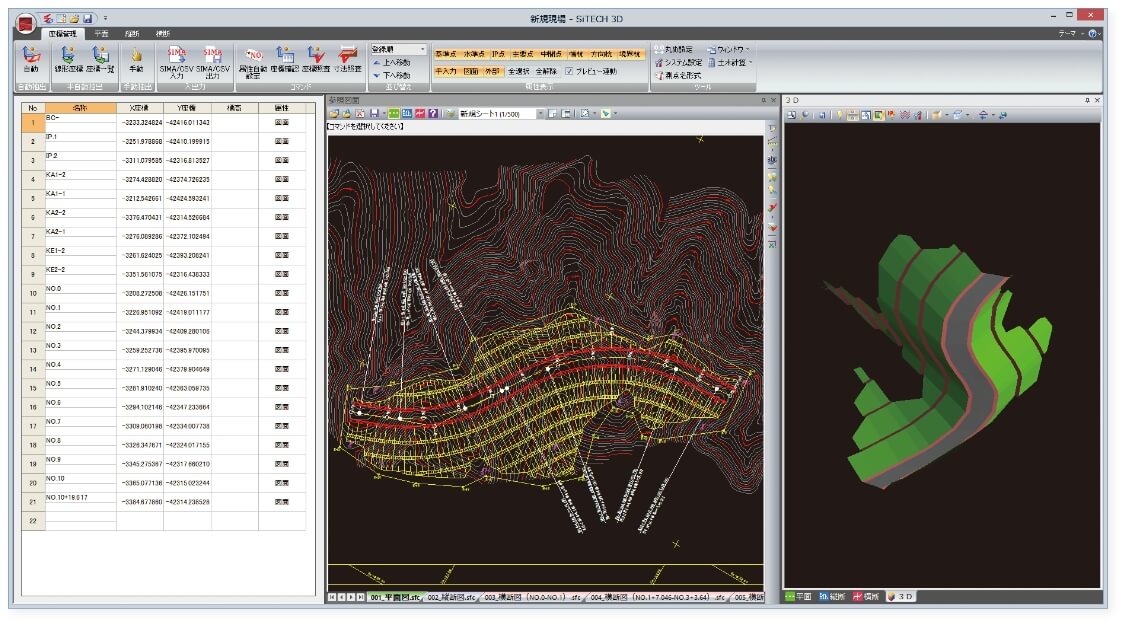Viewport: 1124px width, 625px height.
Task: Click the first fit-view icon in 3D toolbar
Action: click(791, 115)
